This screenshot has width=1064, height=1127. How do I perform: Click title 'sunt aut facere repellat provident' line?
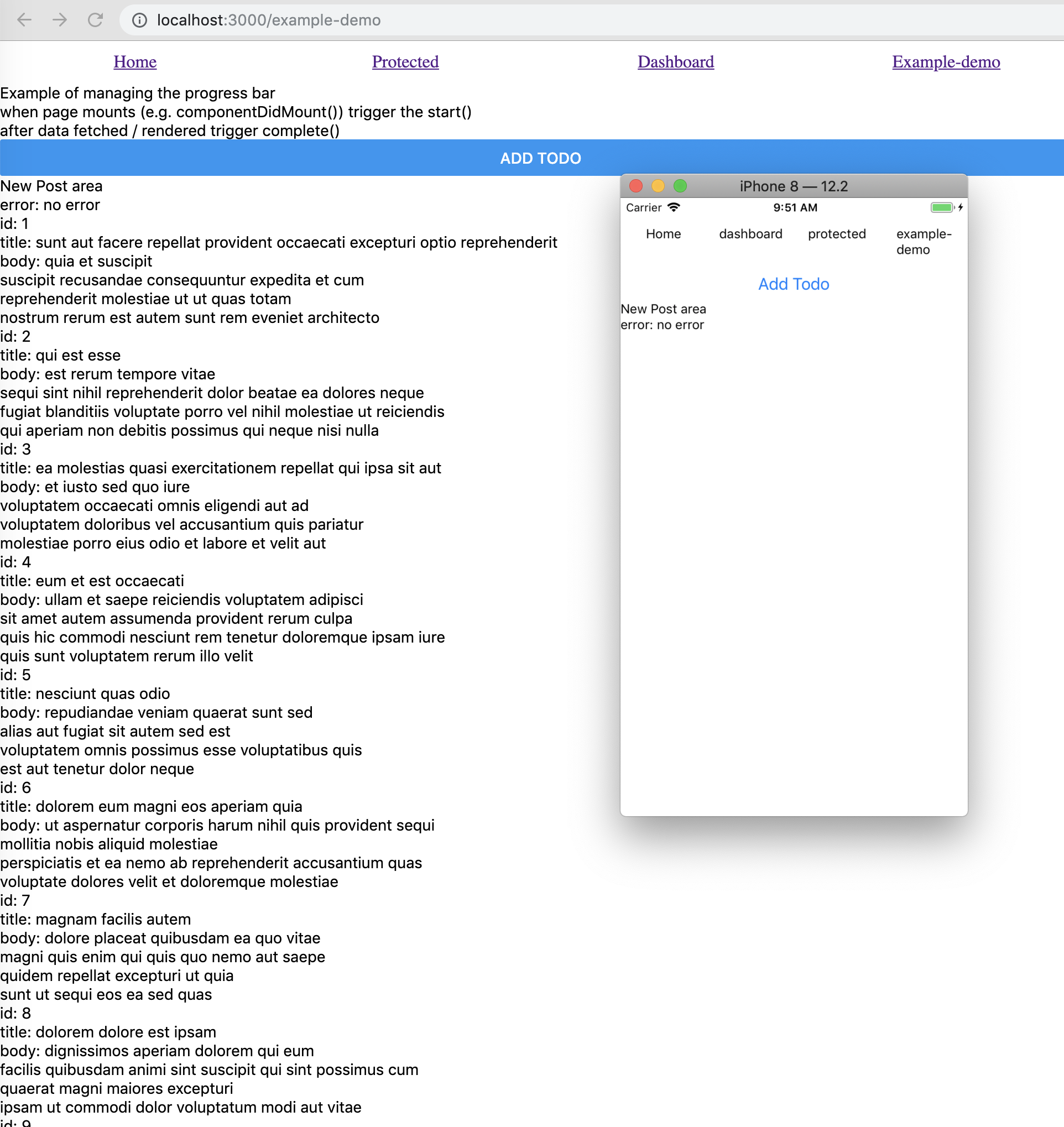click(279, 242)
